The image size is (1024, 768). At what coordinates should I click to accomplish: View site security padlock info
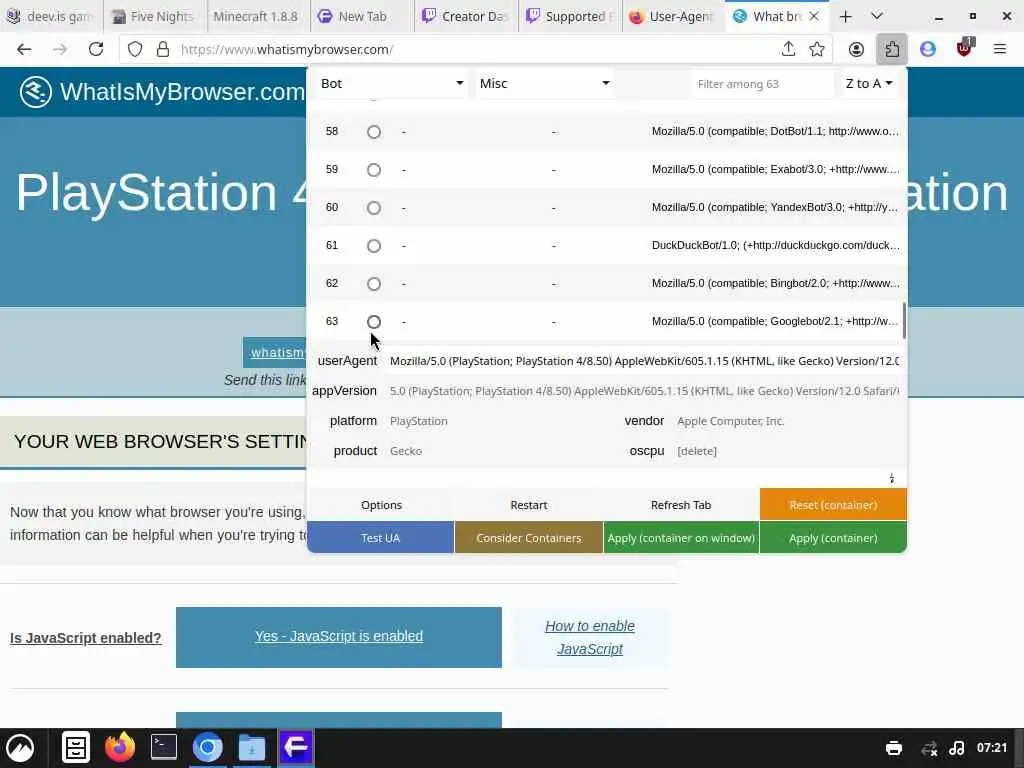pos(163,49)
